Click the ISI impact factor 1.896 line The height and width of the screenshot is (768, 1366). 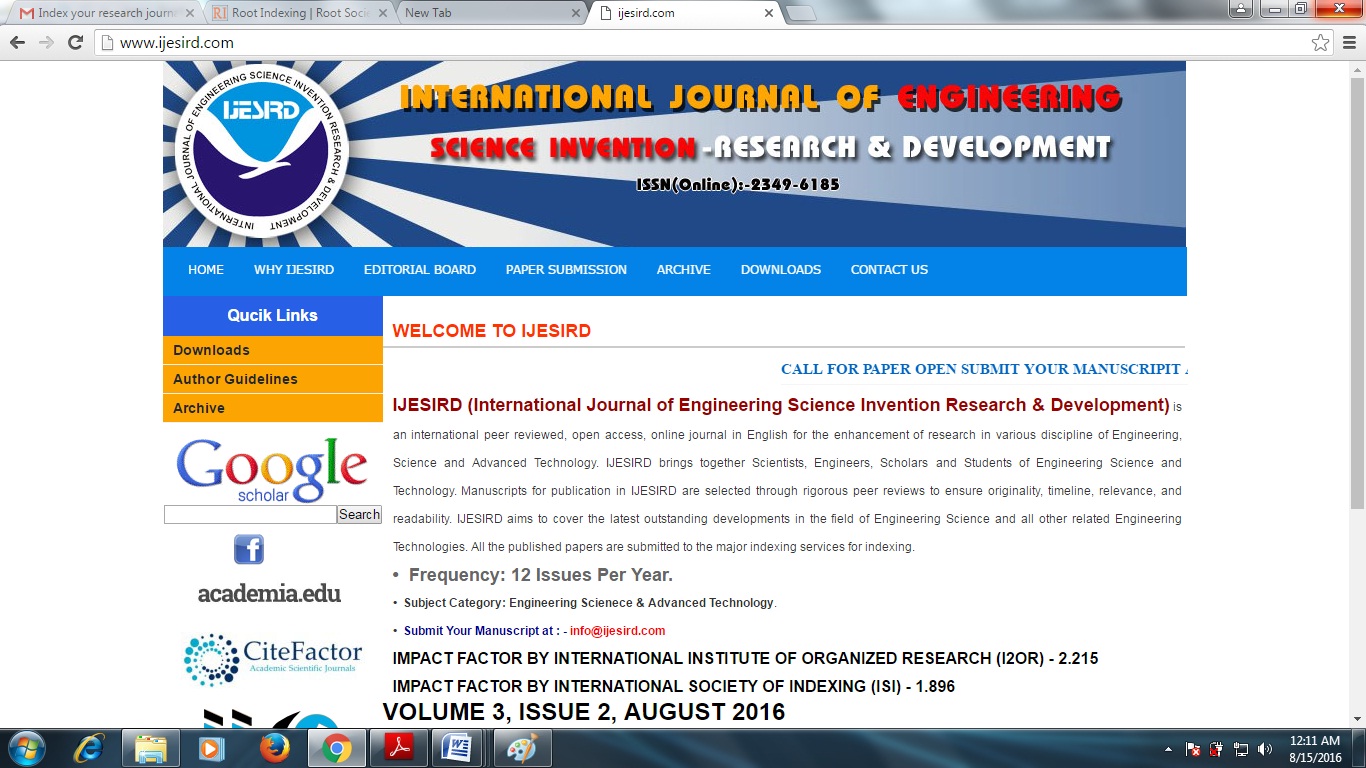674,687
